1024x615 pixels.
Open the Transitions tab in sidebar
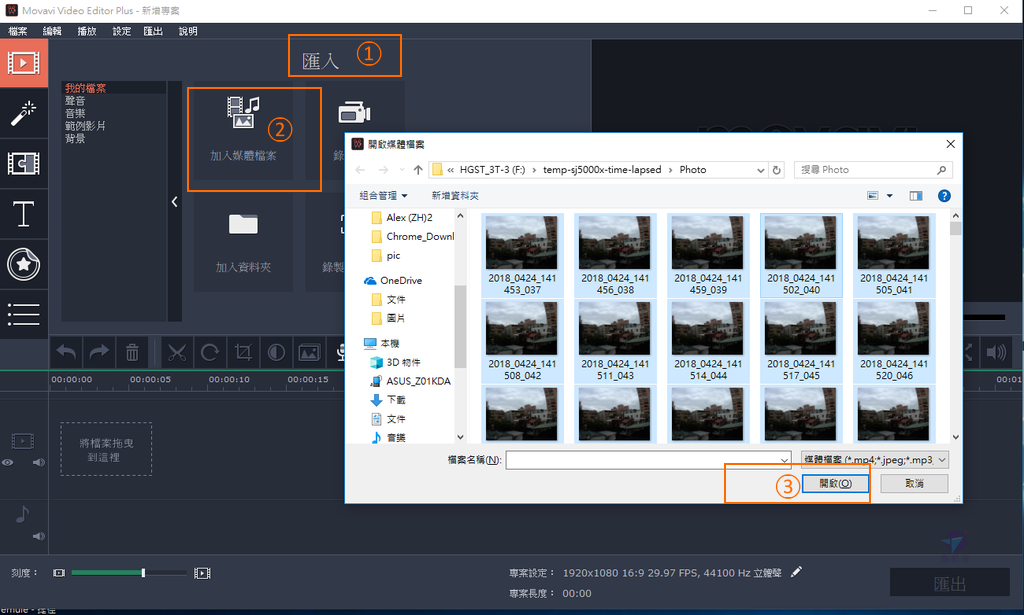(x=24, y=164)
